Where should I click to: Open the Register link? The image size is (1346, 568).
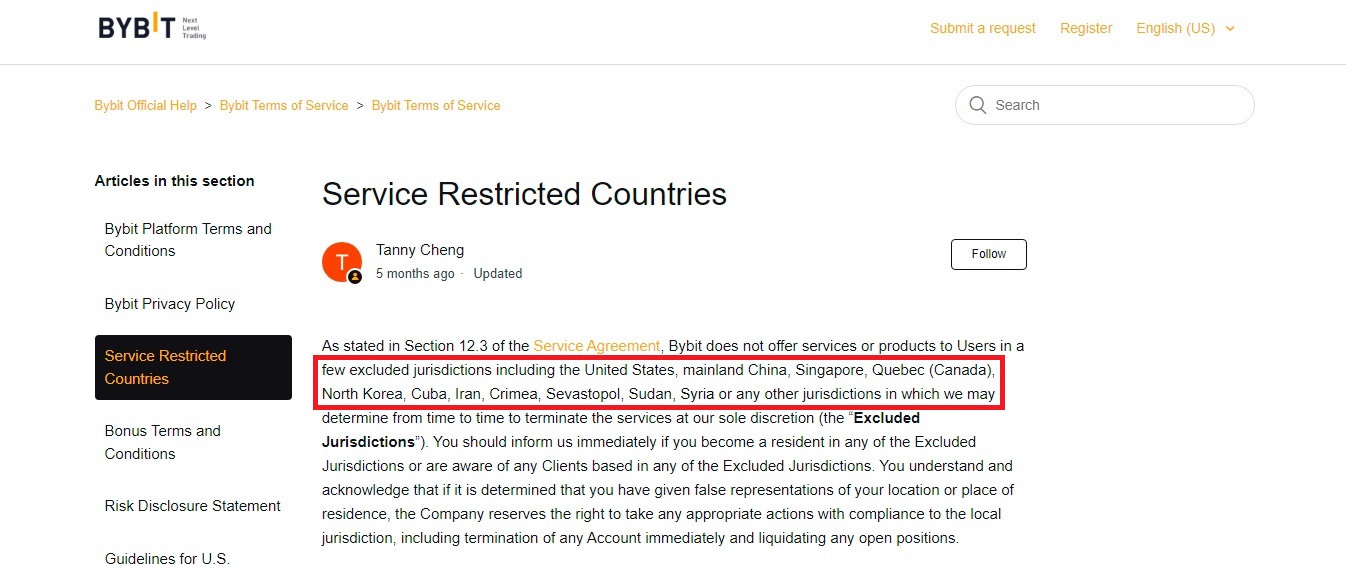coord(1086,28)
